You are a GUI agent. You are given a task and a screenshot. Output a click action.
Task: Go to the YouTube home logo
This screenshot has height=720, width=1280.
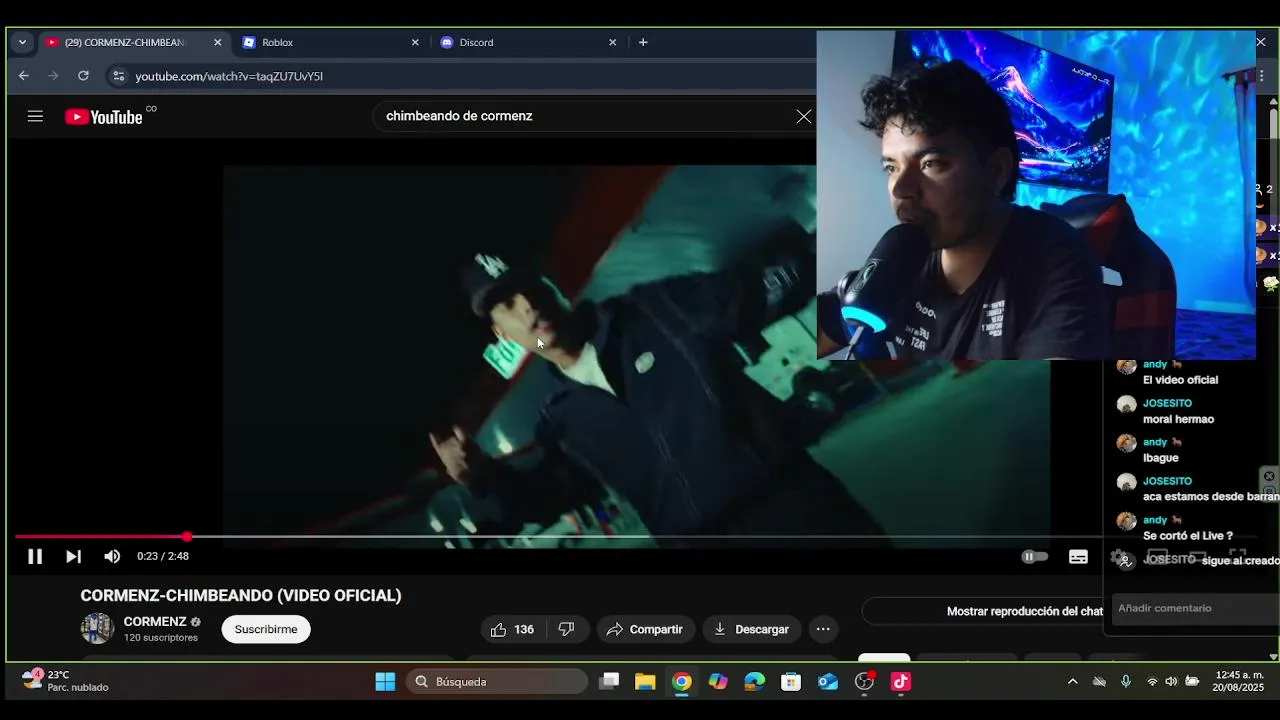tap(104, 117)
